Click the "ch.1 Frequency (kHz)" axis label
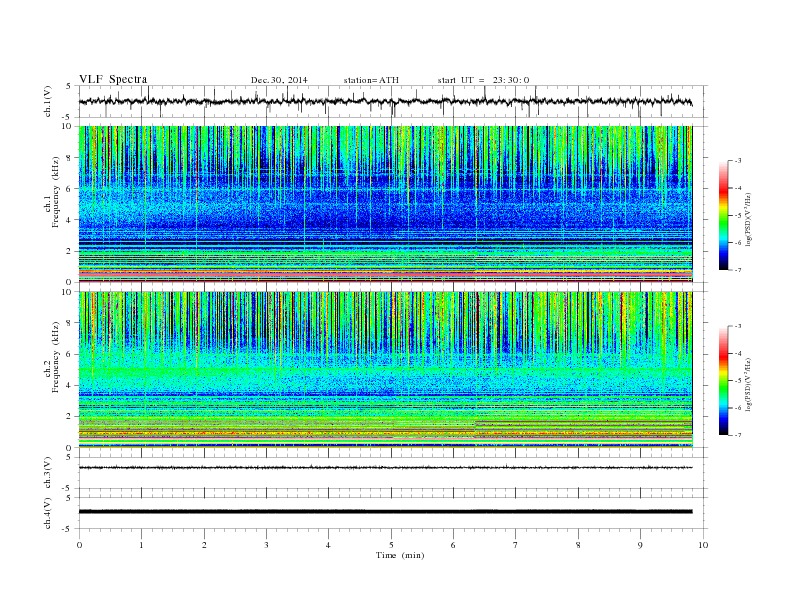 pyautogui.click(x=52, y=192)
